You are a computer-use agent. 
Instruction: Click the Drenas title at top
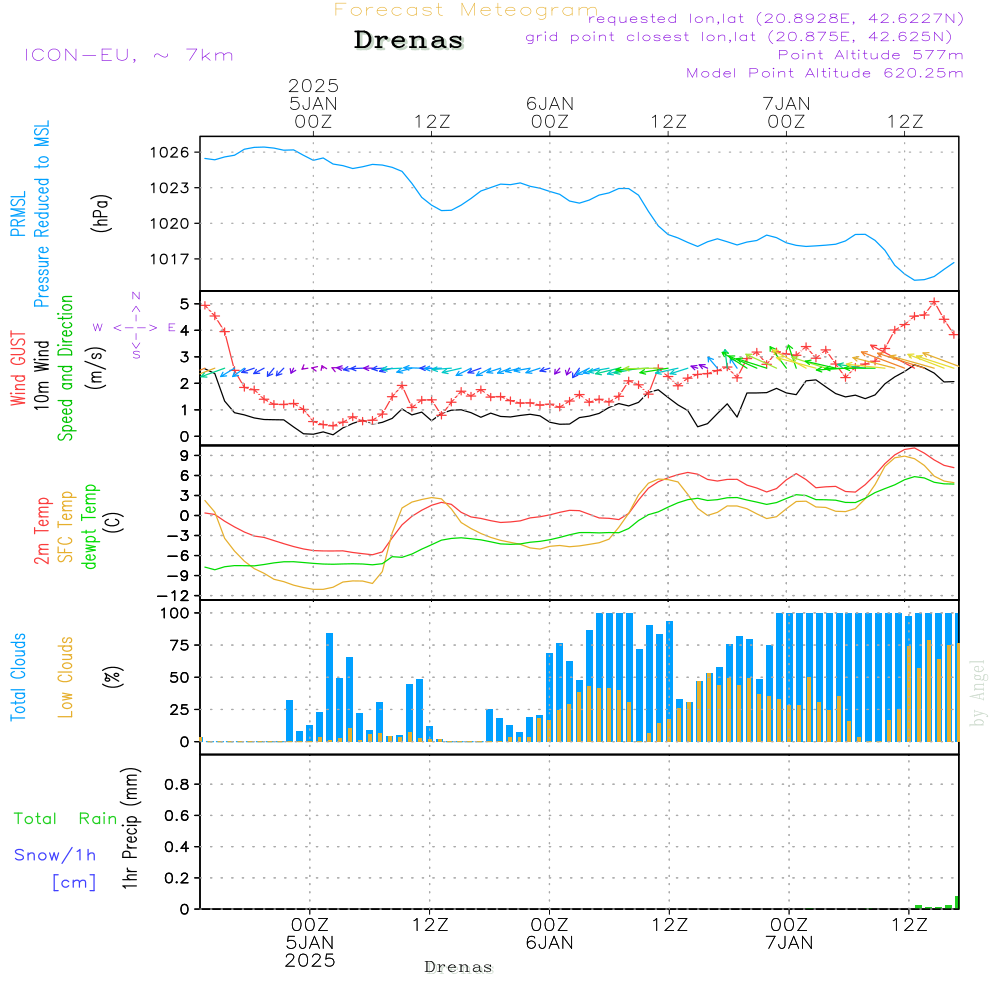pos(408,40)
